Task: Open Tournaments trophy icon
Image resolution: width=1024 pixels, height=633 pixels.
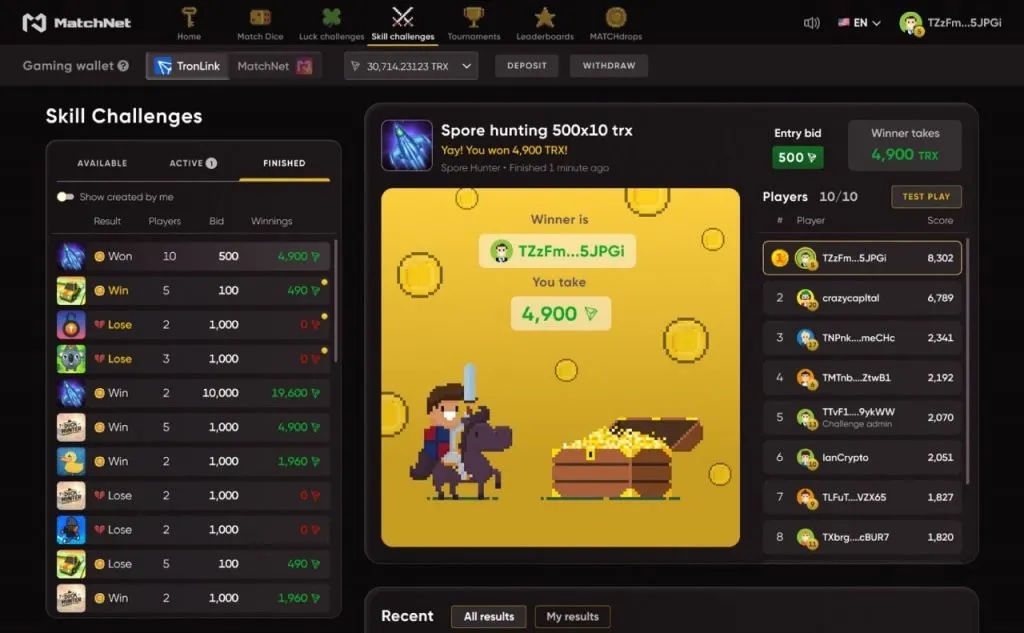Action: [x=473, y=18]
